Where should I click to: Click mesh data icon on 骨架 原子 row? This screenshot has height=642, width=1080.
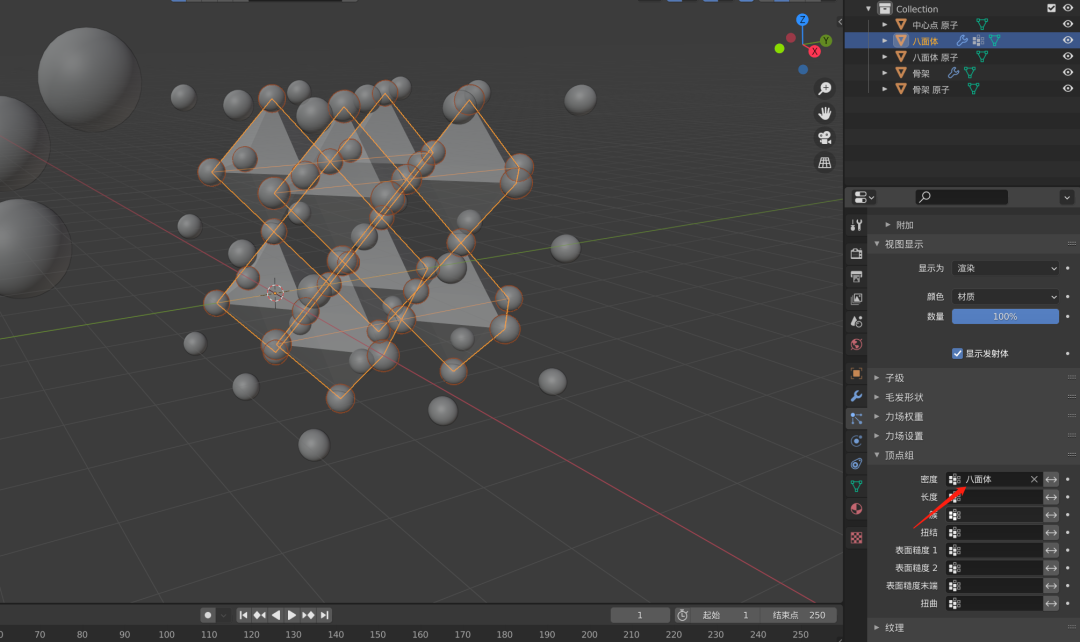(973, 89)
